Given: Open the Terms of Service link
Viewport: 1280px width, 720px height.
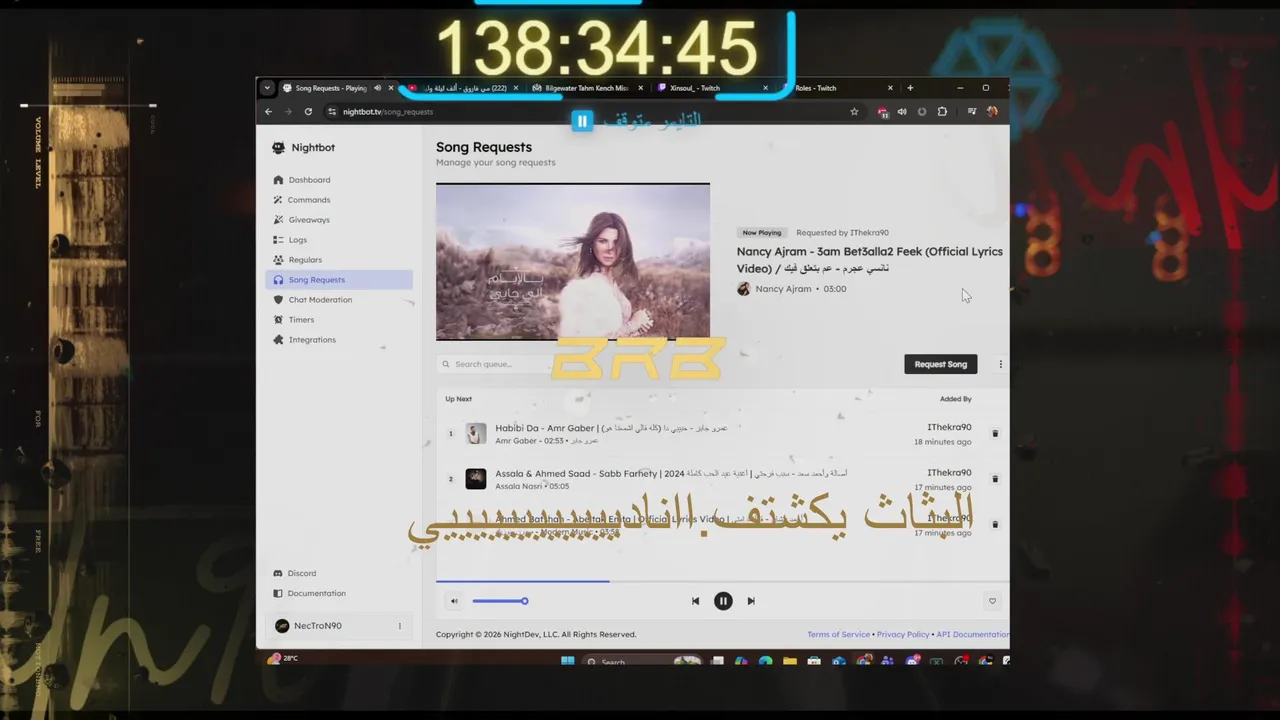Looking at the screenshot, I should 838,634.
